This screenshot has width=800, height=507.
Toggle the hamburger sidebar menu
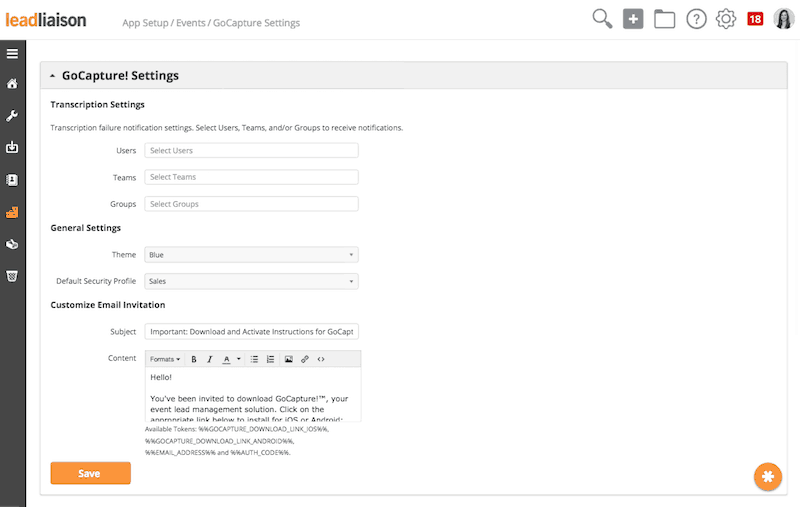click(x=12, y=54)
